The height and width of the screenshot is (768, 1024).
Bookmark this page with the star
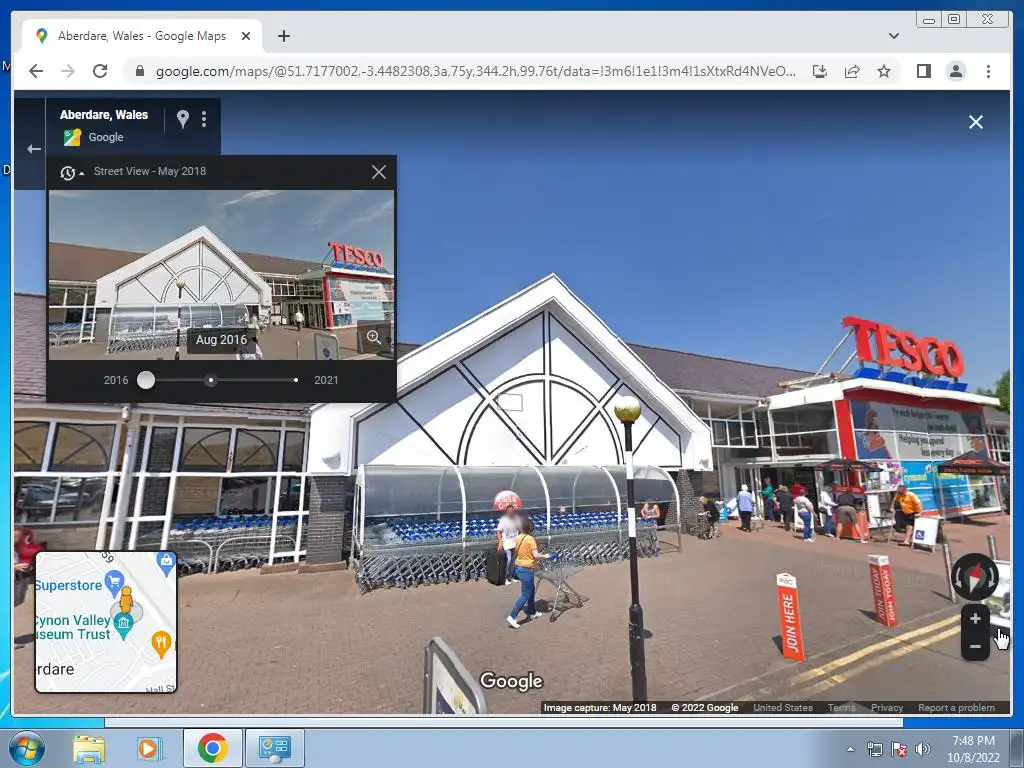[884, 71]
